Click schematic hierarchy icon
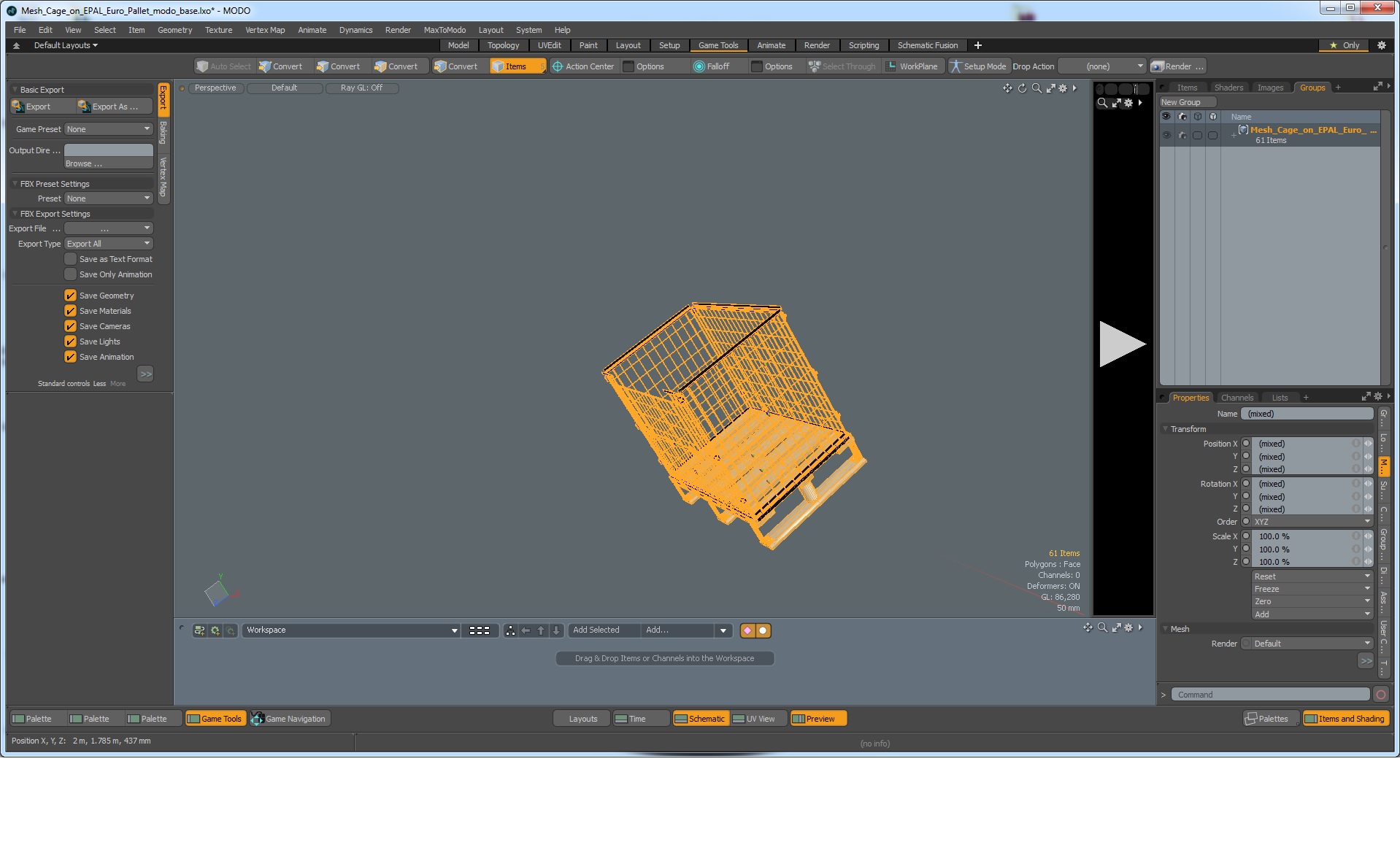The height and width of the screenshot is (845, 1400). (510, 630)
